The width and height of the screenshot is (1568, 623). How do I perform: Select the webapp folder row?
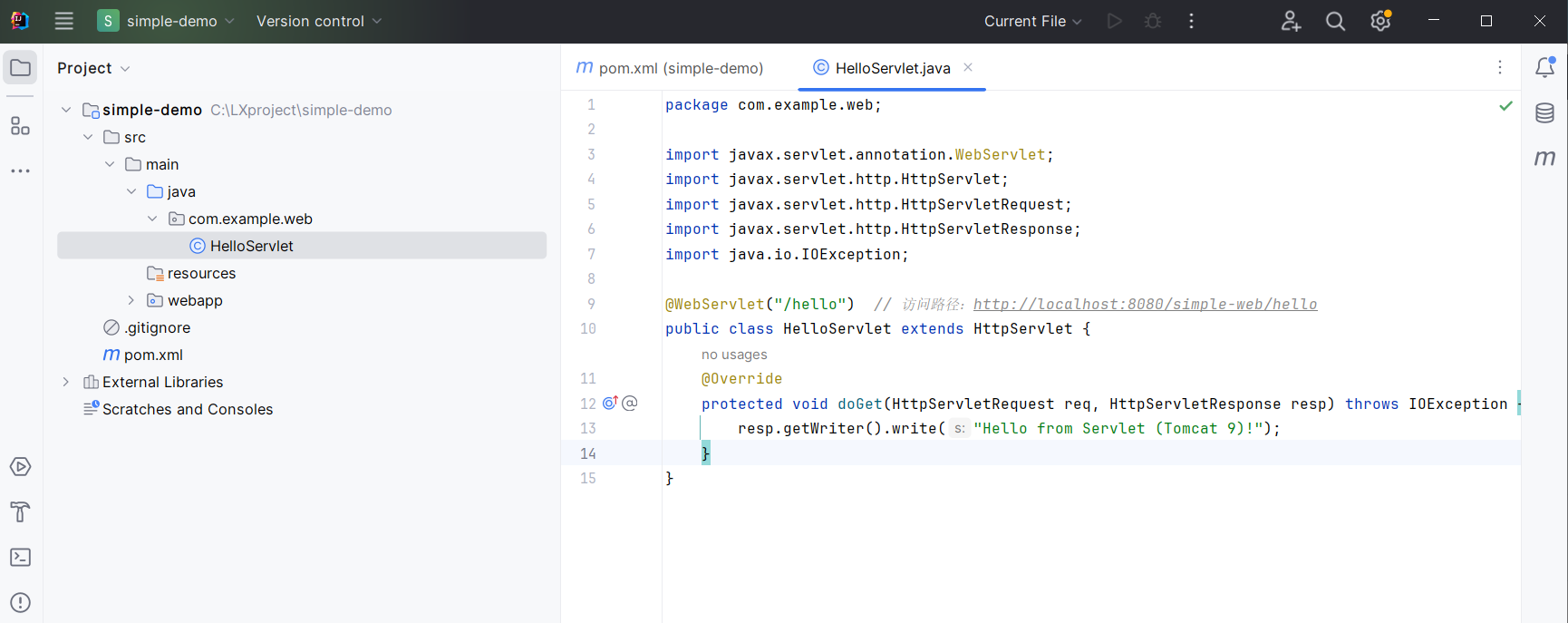click(302, 300)
